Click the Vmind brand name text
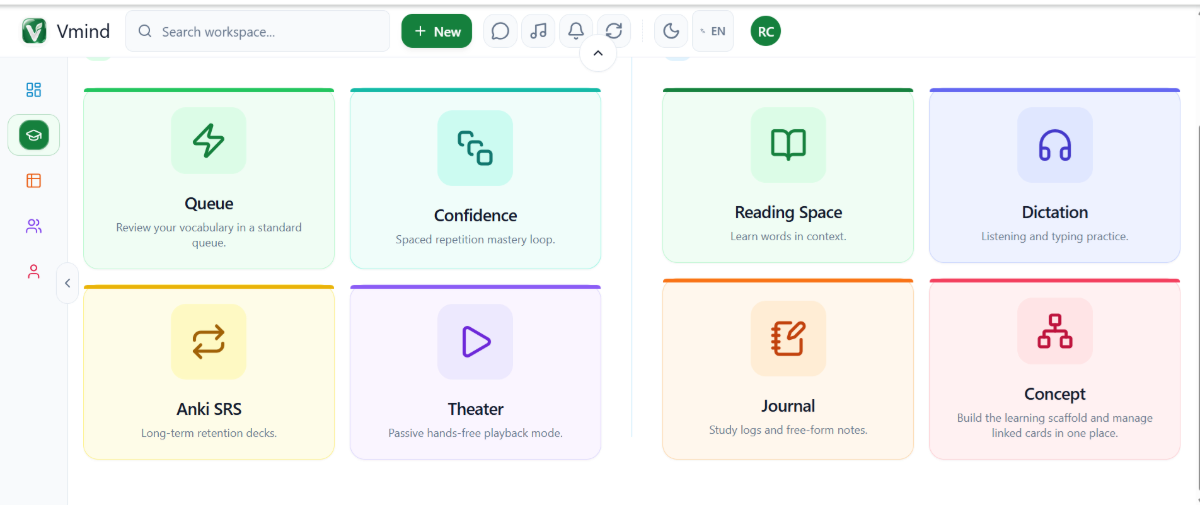This screenshot has height=505, width=1200. [x=84, y=32]
